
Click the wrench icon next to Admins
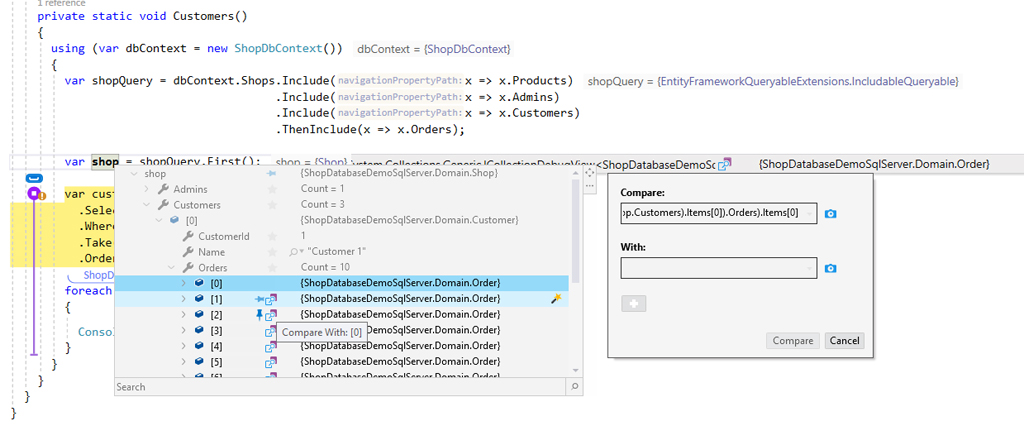tap(163, 190)
